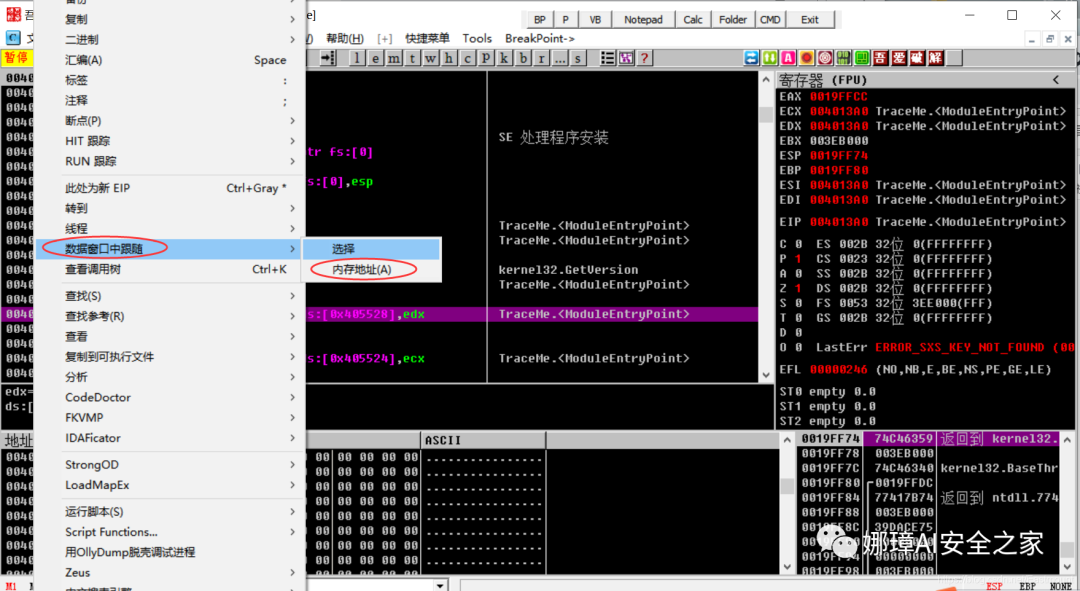Open patches window with 'P' icon

486,59
